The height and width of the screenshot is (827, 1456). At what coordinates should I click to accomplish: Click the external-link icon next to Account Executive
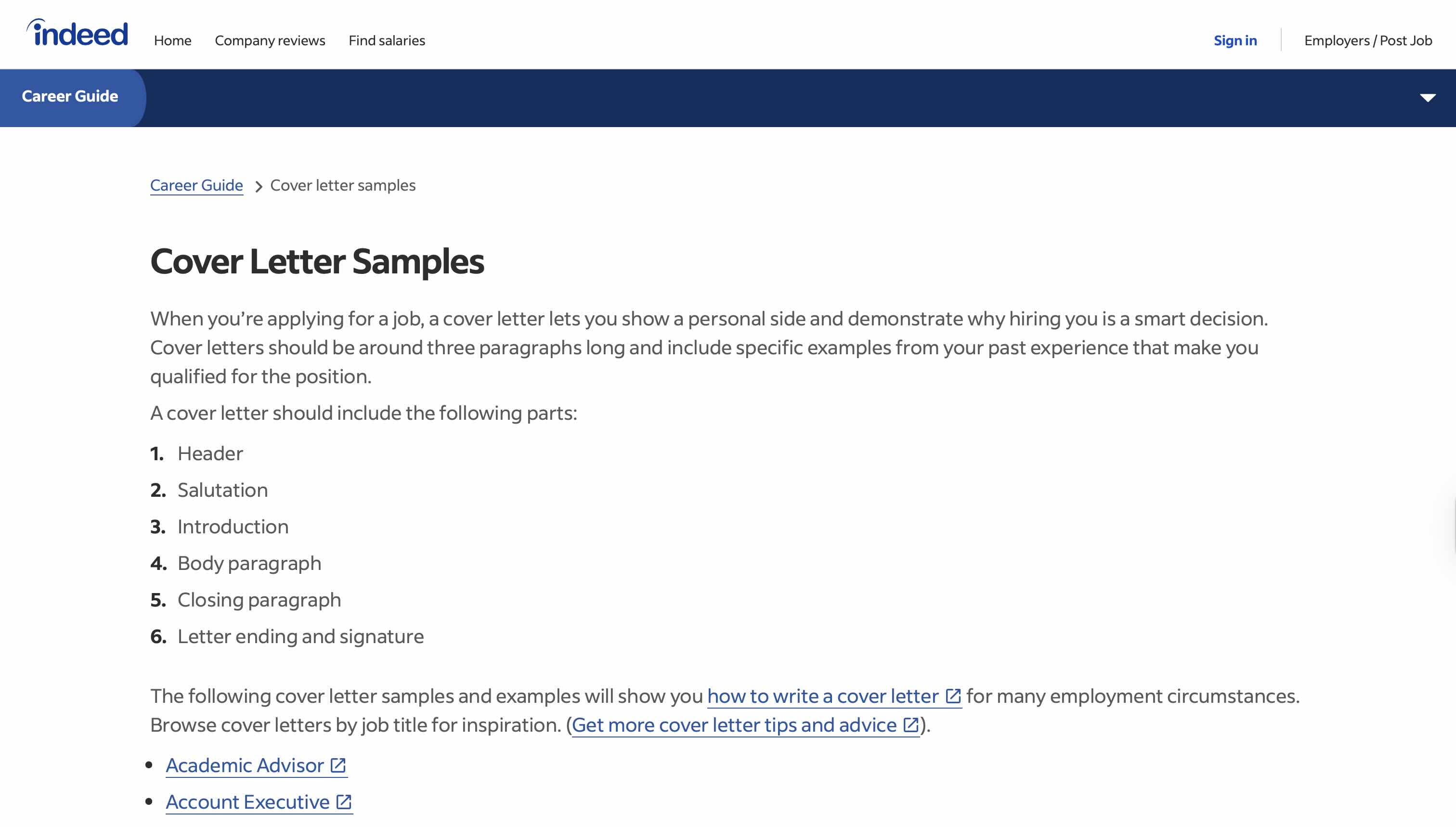(344, 802)
